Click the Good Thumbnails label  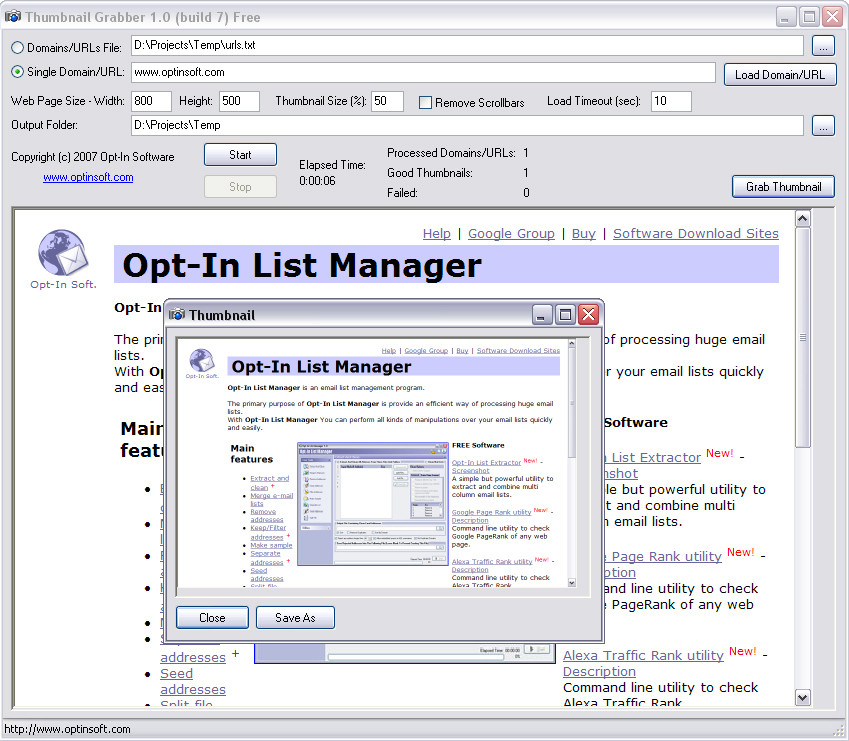430,173
